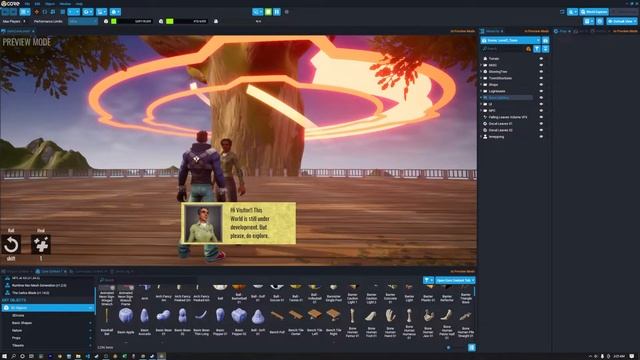Open Task View in the Windows taskbar
The height and width of the screenshot is (360, 640).
tap(31, 356)
